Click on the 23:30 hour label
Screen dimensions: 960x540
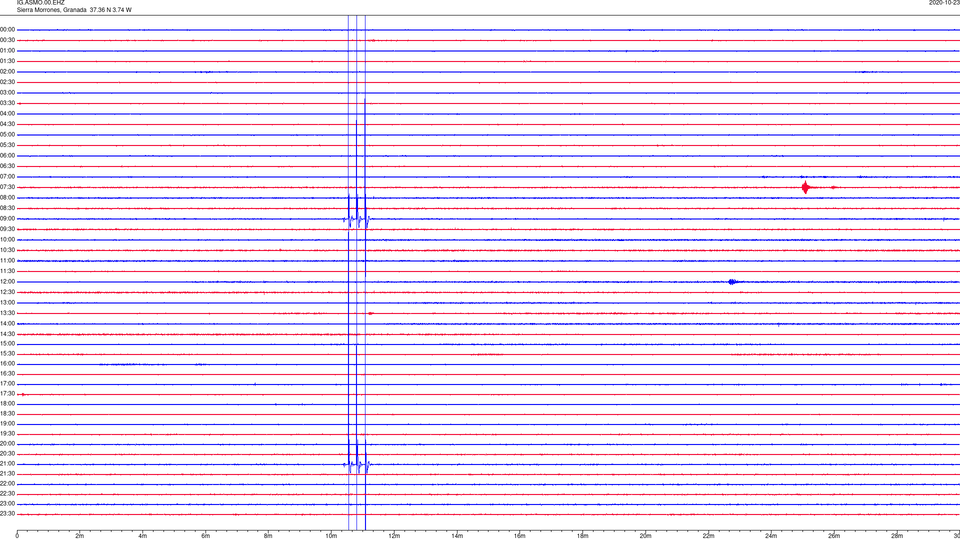click(7, 514)
